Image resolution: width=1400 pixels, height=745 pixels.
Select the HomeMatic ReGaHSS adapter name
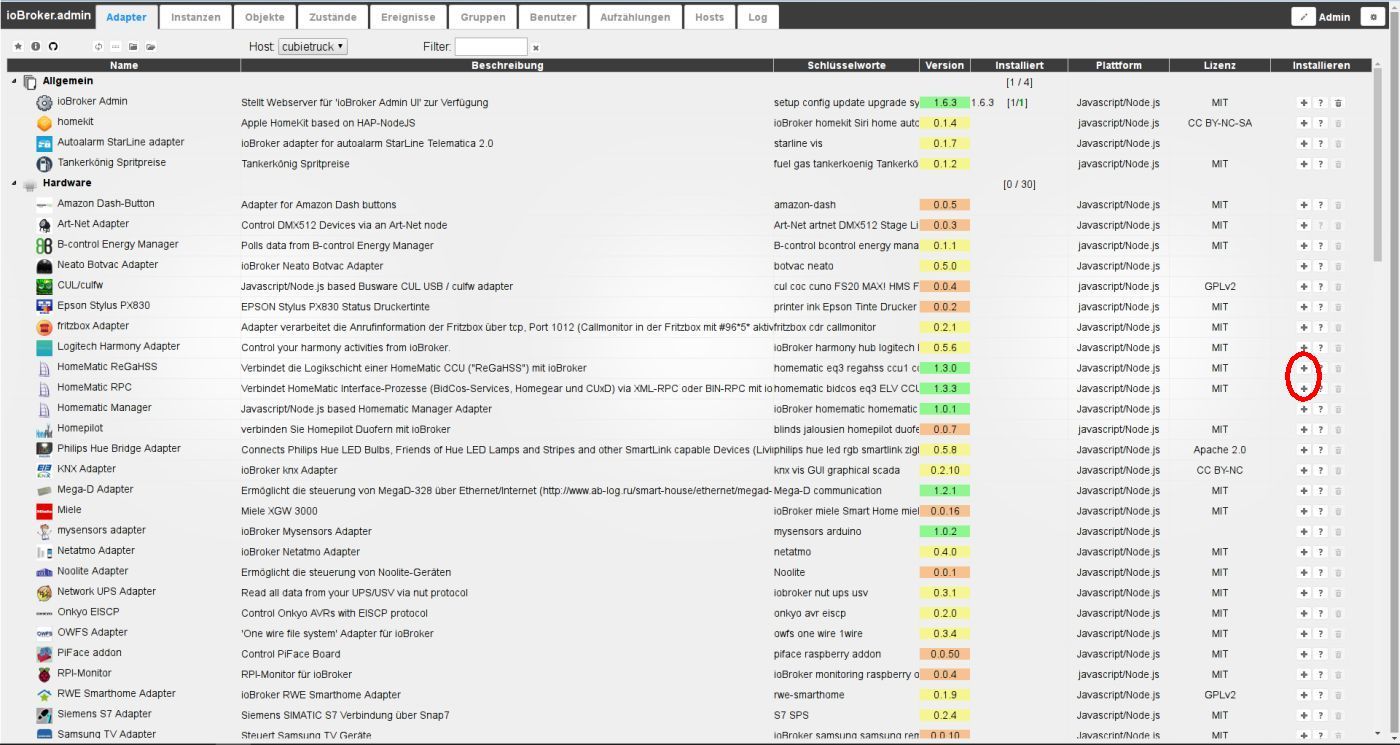pos(107,367)
